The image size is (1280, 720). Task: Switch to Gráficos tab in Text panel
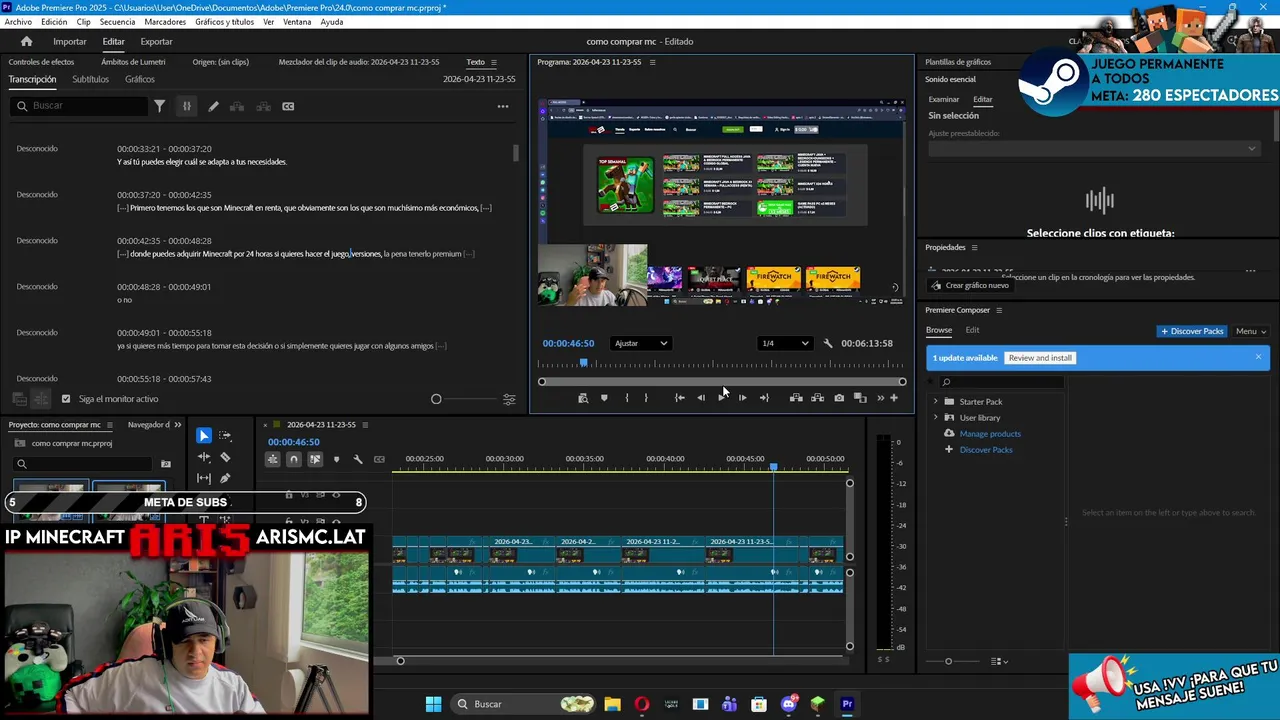tap(140, 79)
